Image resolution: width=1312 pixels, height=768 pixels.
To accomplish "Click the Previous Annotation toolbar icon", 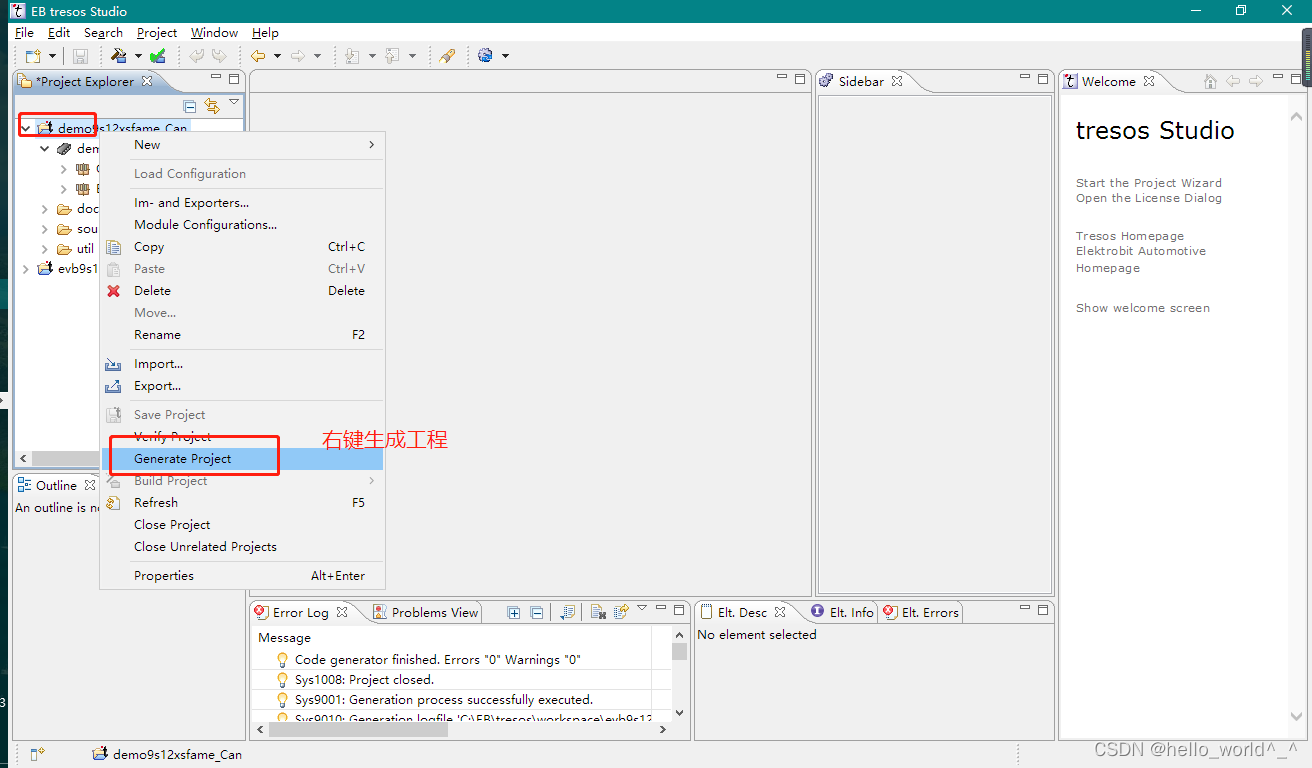I will click(x=392, y=56).
